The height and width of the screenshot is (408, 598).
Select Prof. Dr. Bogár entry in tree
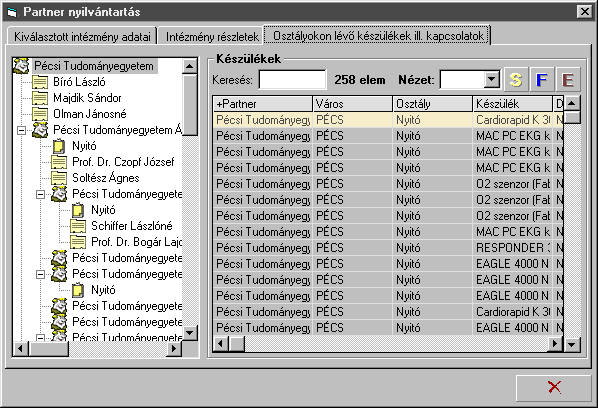(136, 242)
